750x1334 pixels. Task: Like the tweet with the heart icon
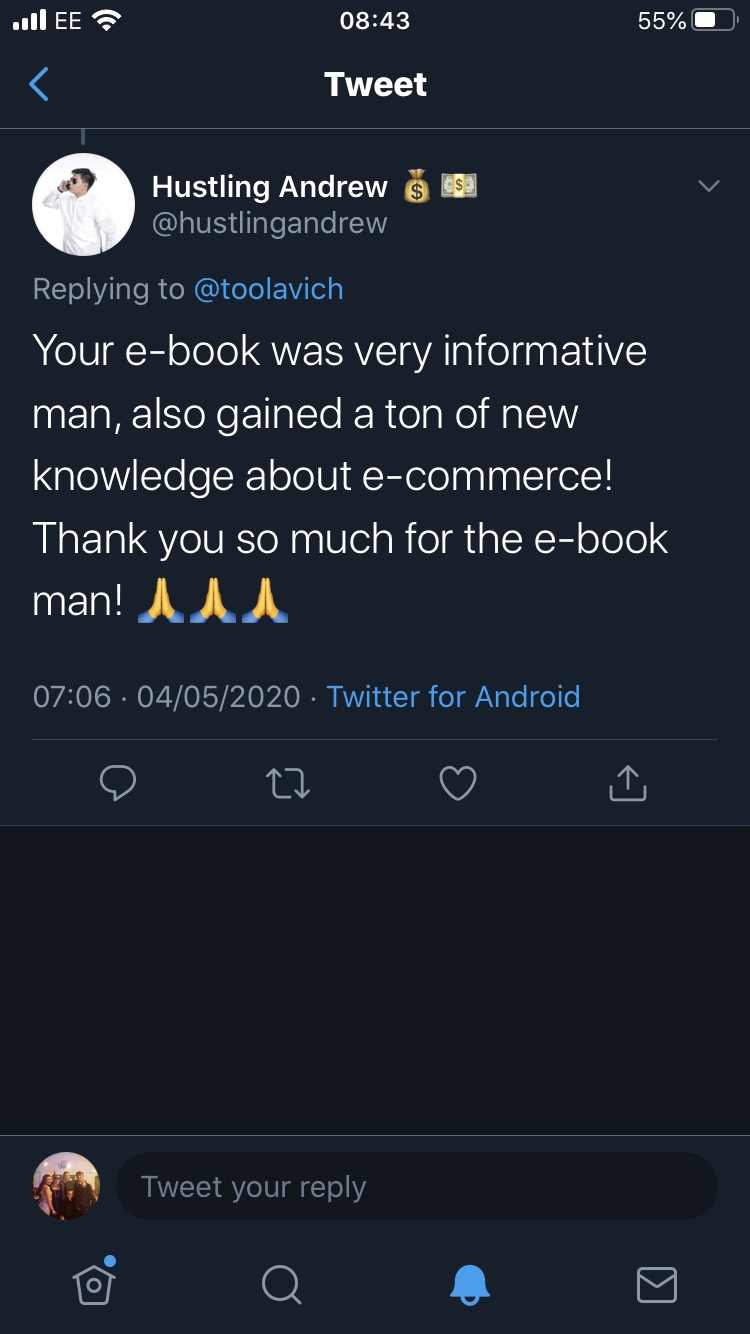(x=458, y=784)
